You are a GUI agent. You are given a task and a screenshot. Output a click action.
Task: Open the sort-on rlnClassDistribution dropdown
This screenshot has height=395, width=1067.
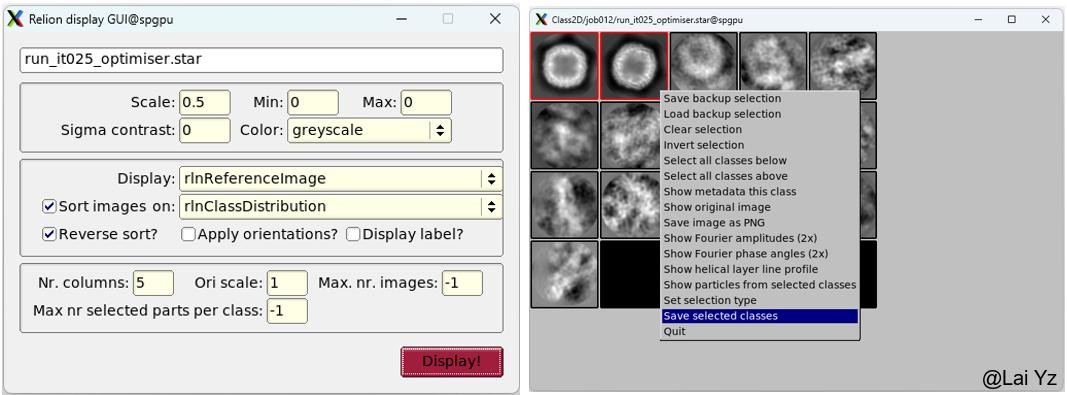(x=341, y=206)
